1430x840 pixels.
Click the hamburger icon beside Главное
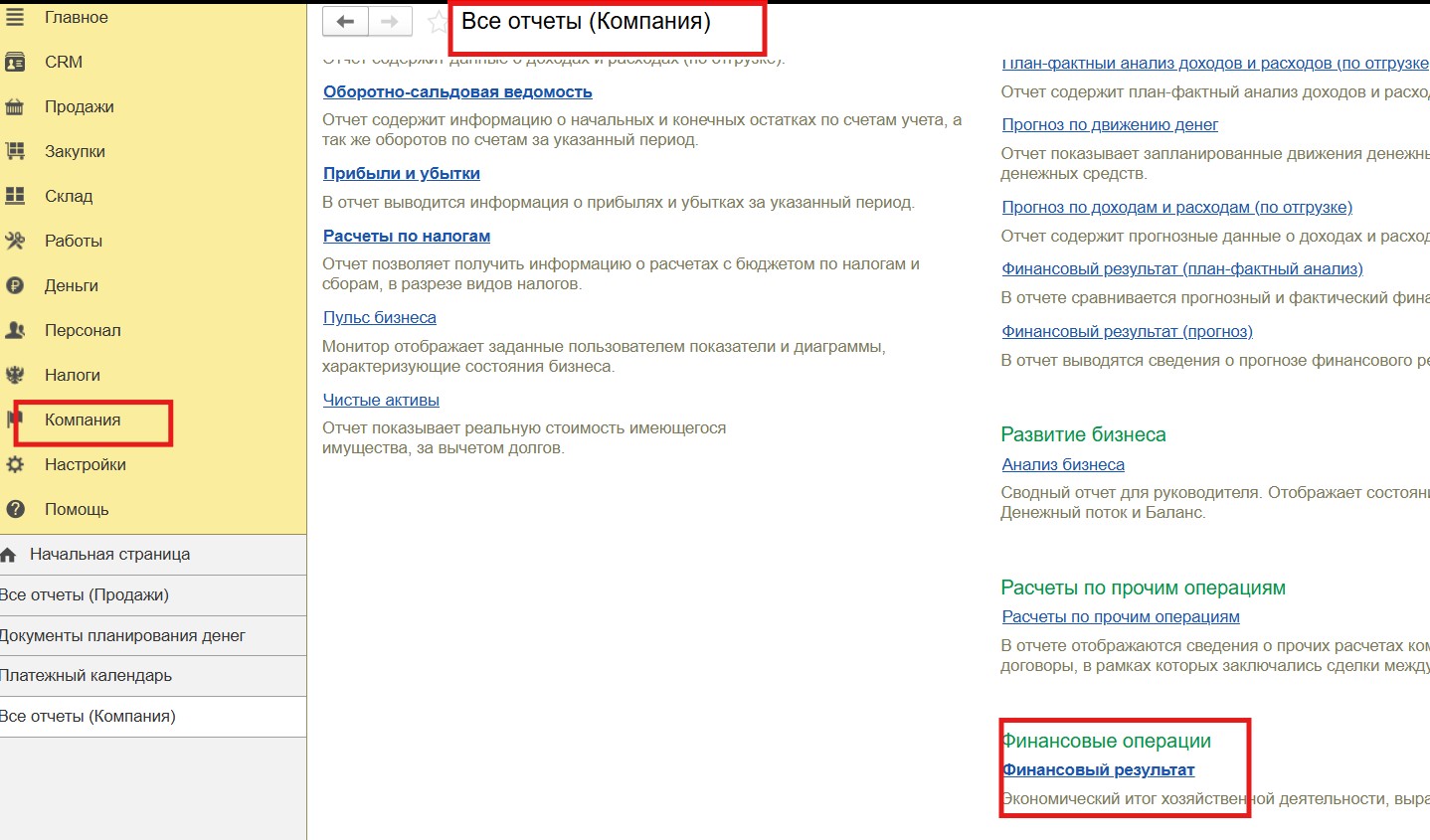(15, 17)
